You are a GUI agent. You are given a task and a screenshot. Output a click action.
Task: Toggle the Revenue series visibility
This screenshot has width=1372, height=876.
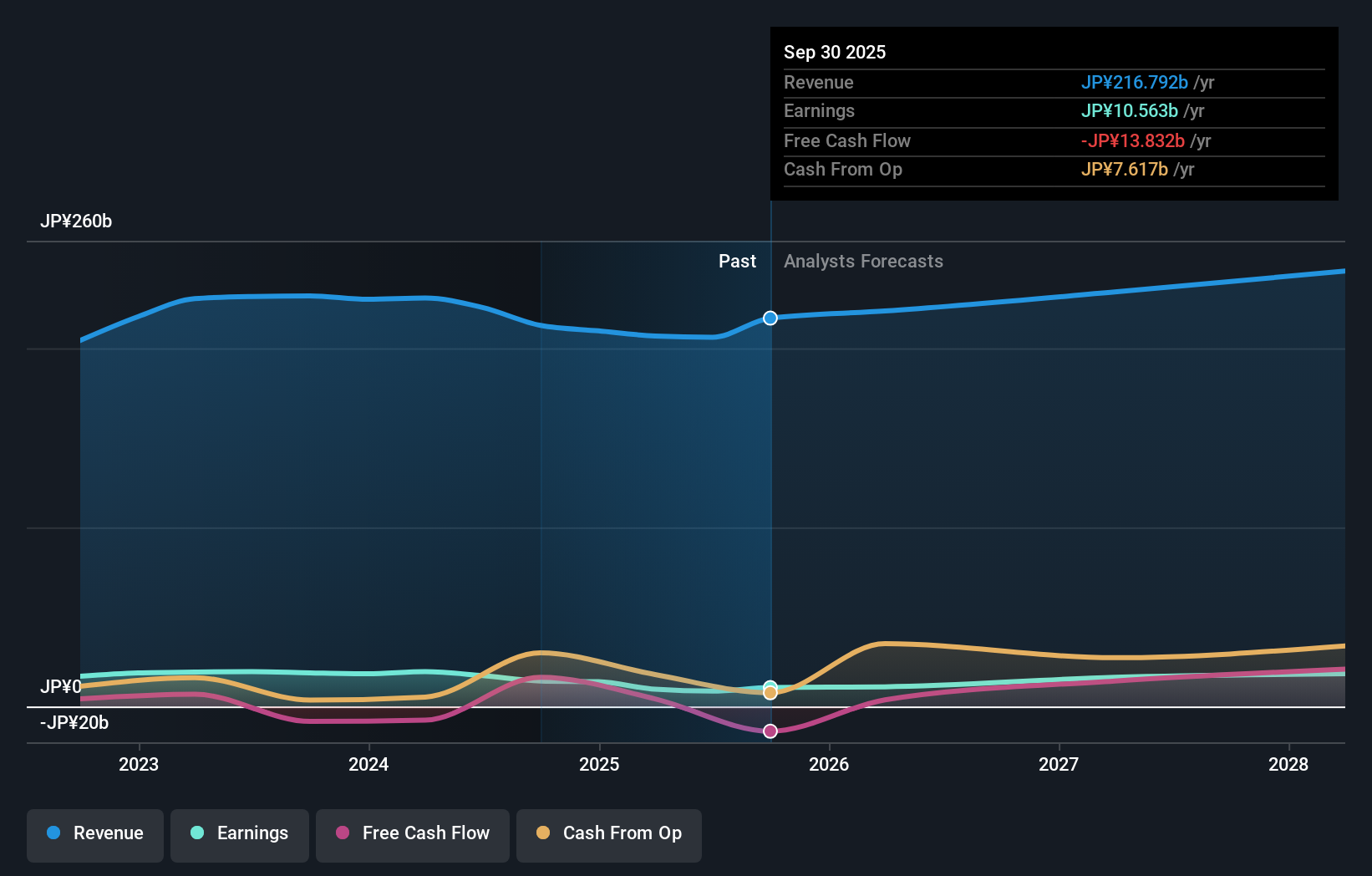[x=94, y=833]
